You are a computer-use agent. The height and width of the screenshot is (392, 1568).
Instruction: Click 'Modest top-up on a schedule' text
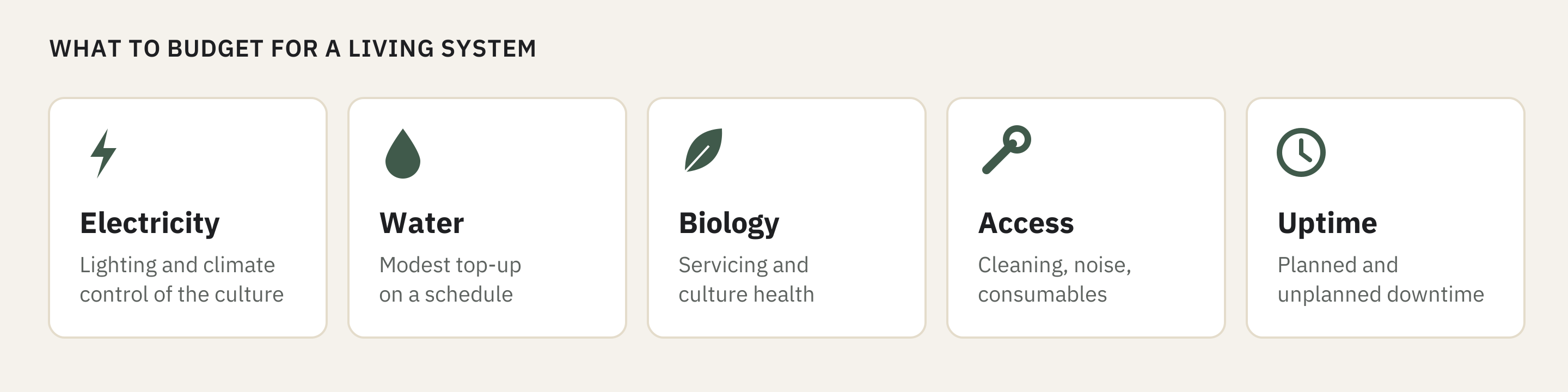[x=450, y=279]
